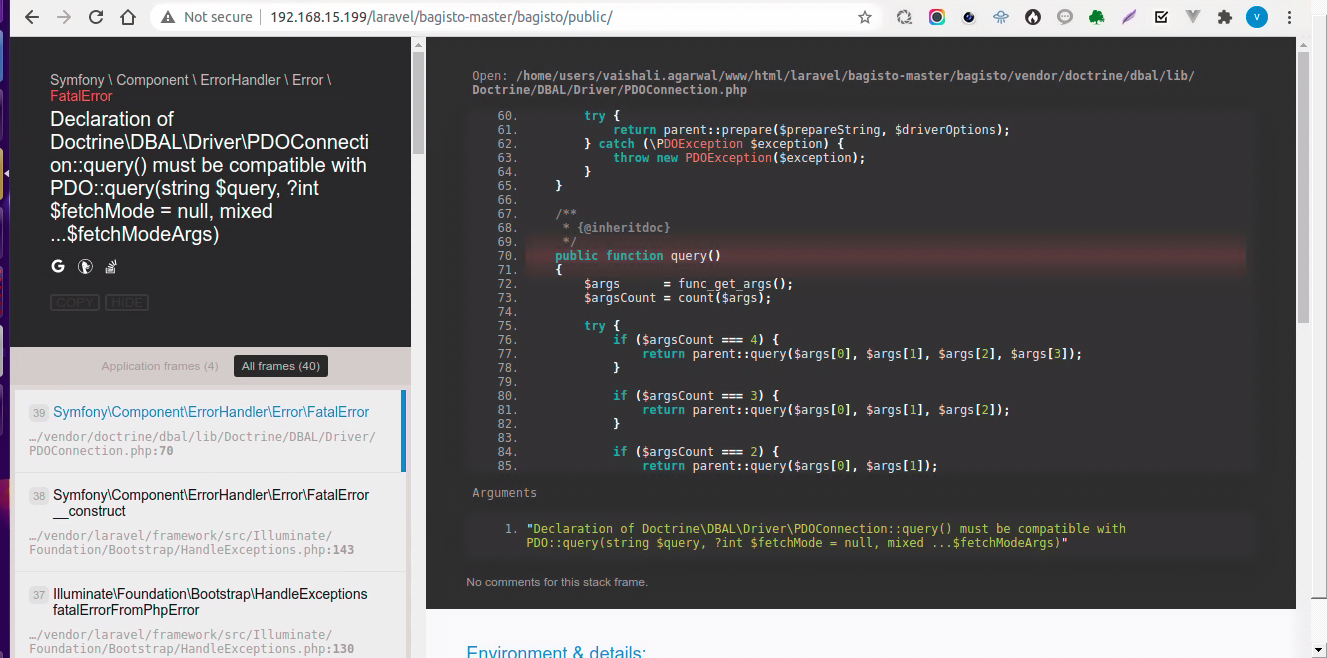The image size is (1327, 658).
Task: Click the 'Environment & details:' heading
Action: [x=556, y=652]
